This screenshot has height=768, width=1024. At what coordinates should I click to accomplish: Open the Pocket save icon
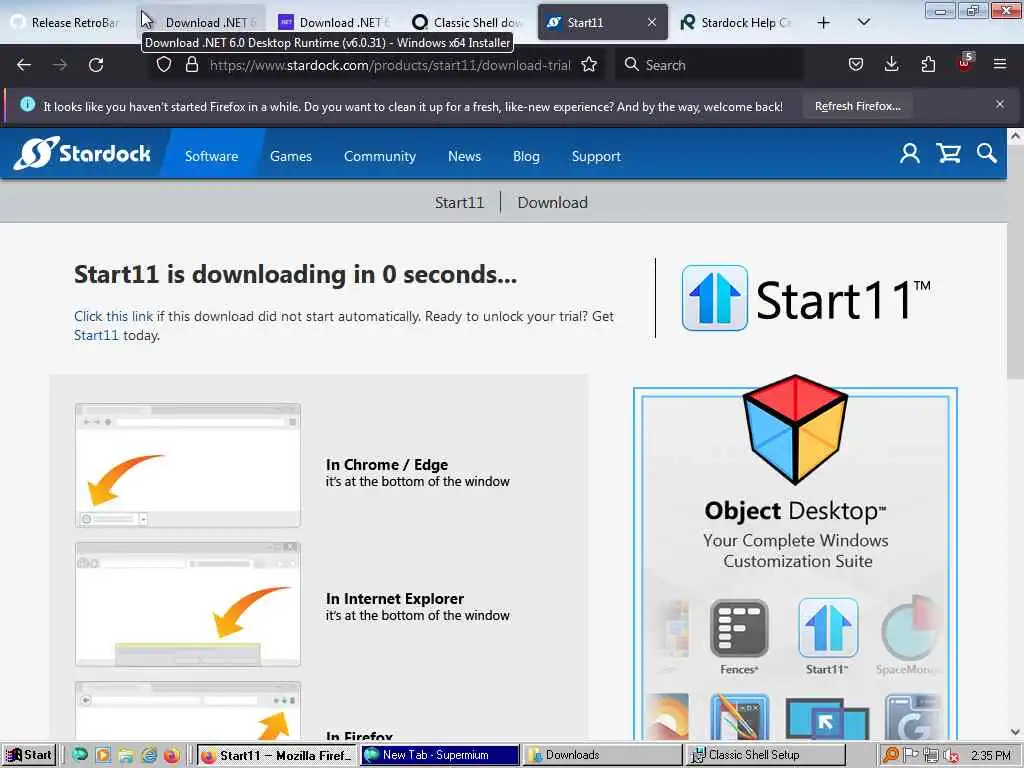856,64
